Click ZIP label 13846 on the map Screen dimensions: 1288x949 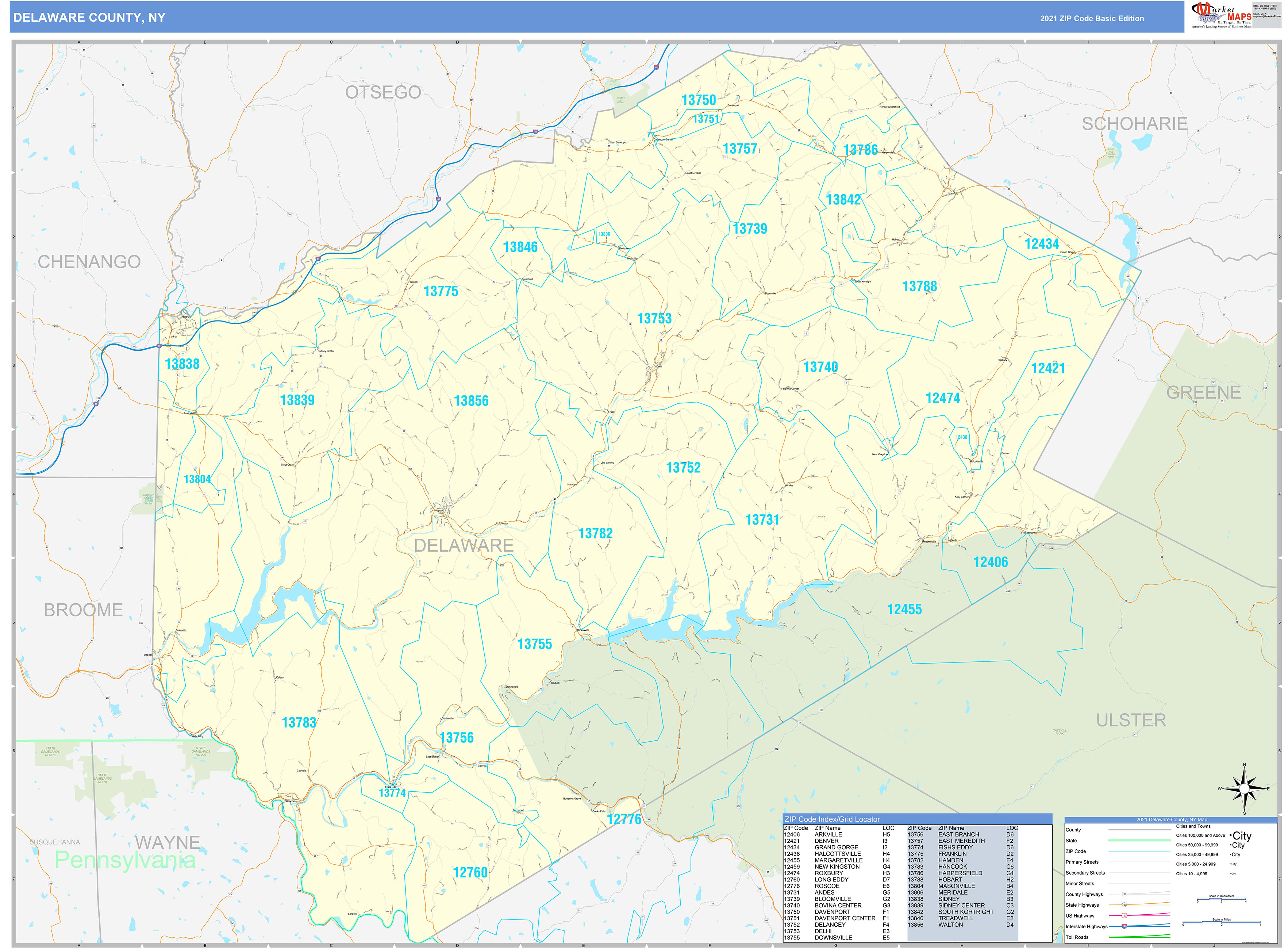[520, 247]
